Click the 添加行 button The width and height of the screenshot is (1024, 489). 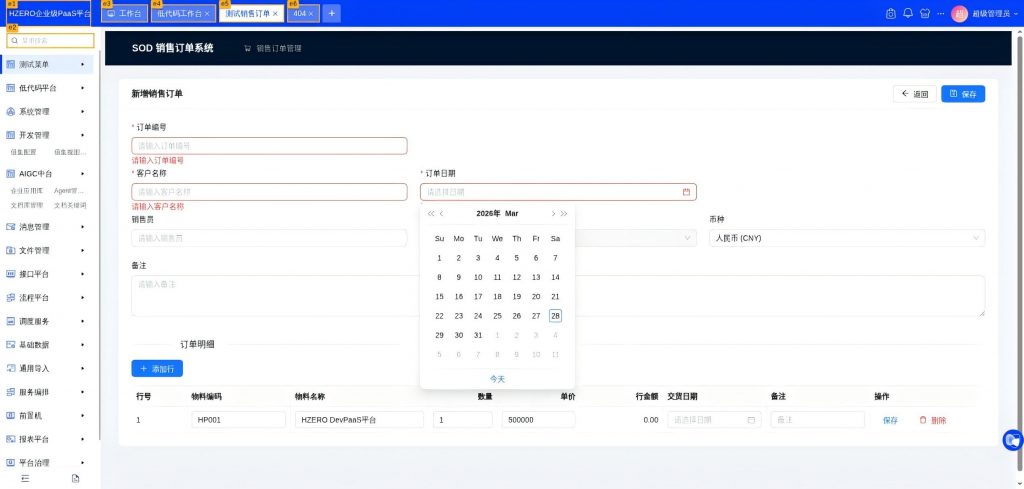[157, 369]
